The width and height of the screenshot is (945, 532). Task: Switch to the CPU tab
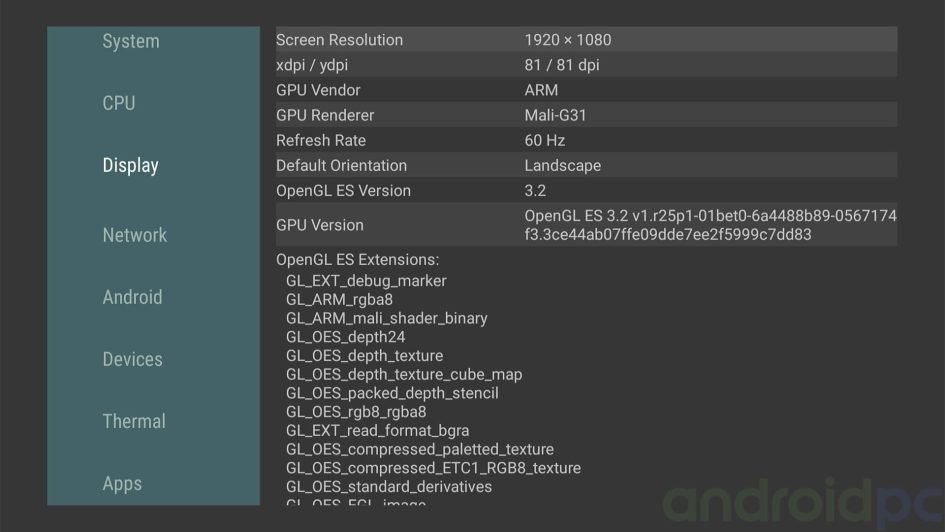(119, 103)
